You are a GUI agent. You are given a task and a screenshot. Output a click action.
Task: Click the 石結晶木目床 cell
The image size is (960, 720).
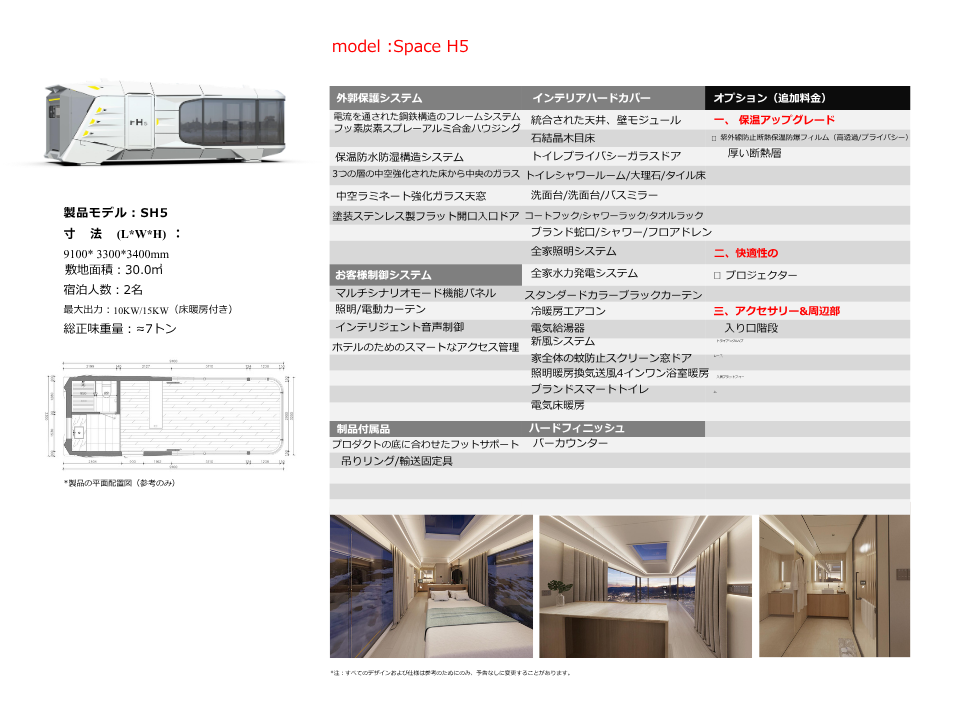[563, 138]
